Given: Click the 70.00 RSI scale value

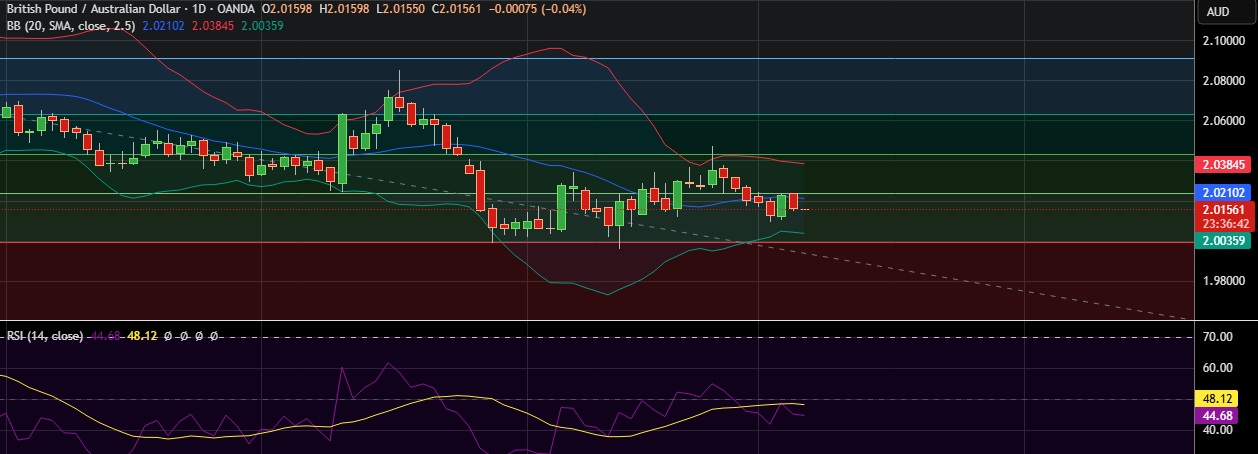Looking at the screenshot, I should click(1218, 337).
